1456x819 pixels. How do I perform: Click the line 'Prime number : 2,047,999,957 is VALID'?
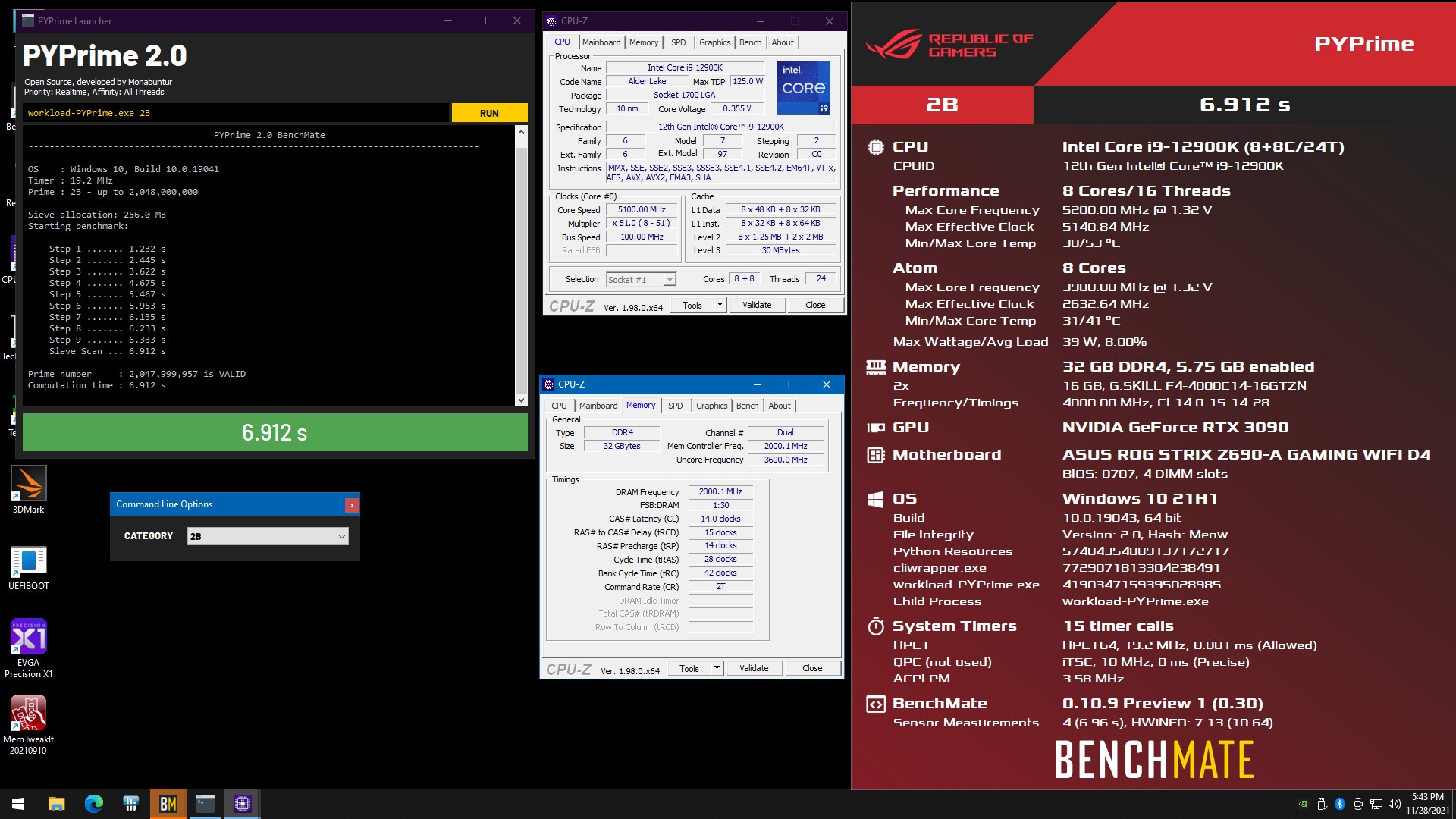click(136, 374)
